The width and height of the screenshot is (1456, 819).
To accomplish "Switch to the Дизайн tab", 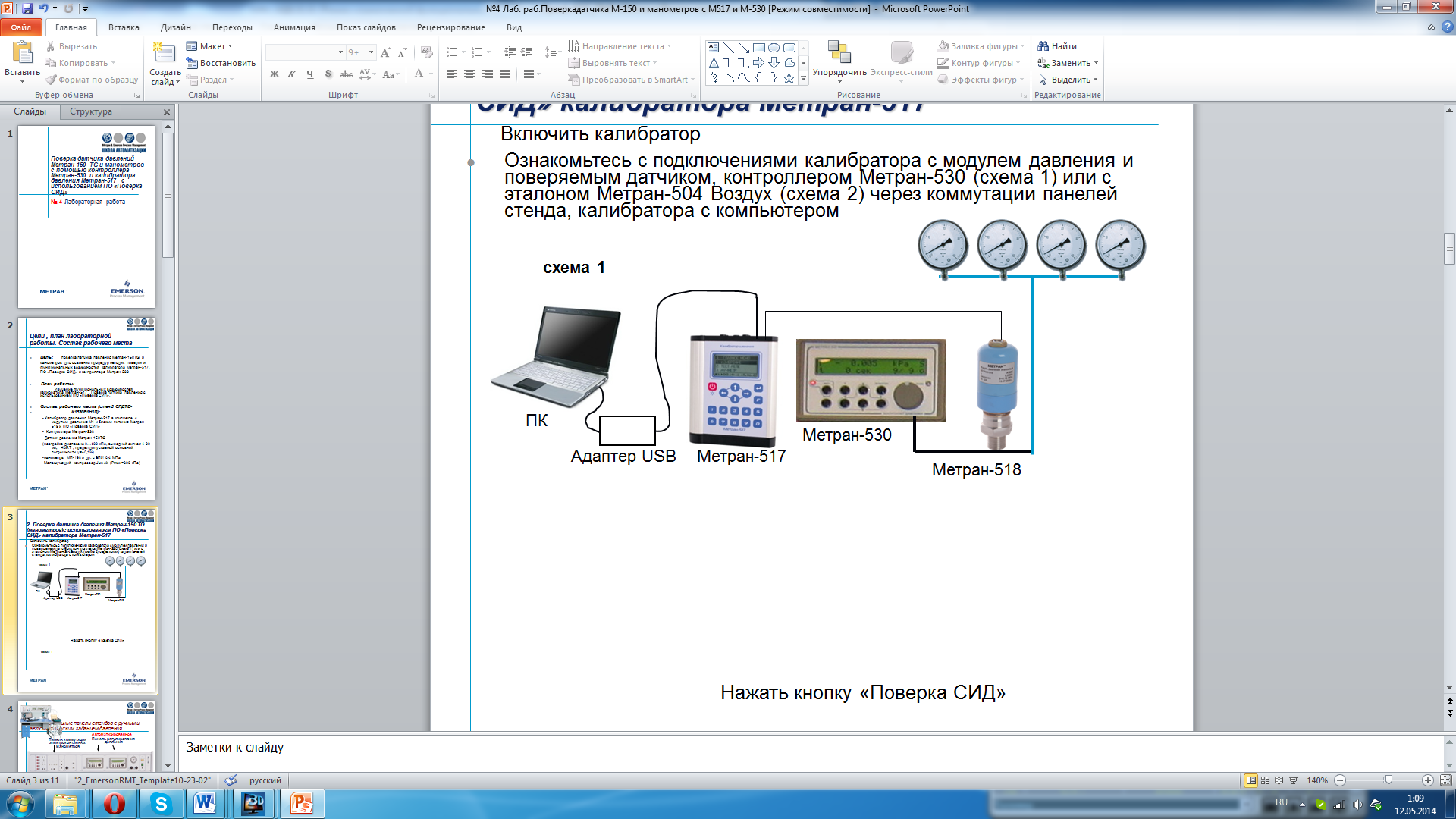I will click(x=176, y=27).
